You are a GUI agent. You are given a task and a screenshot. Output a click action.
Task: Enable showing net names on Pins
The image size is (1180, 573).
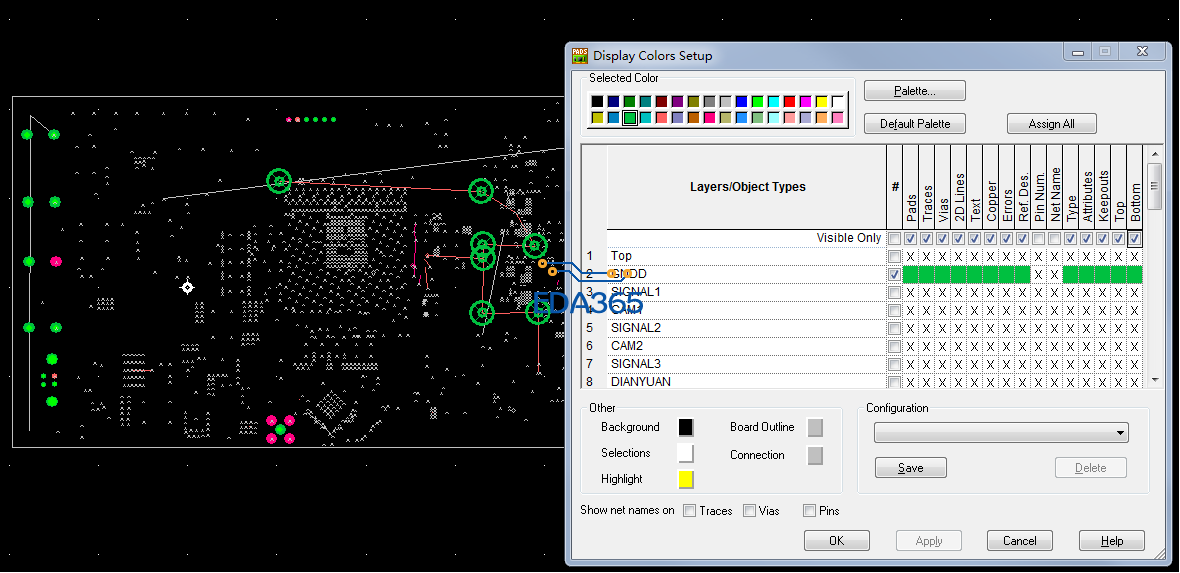pyautogui.click(x=810, y=511)
